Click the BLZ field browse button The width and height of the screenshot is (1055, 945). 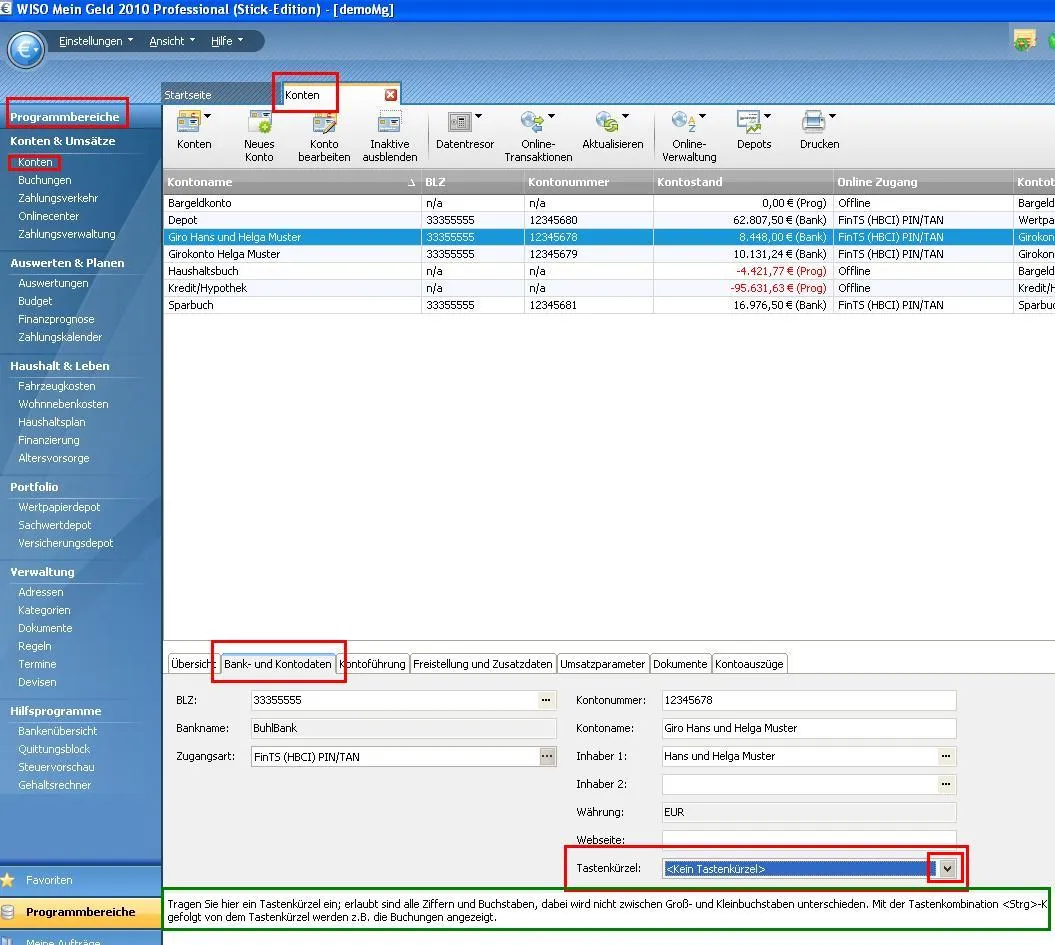click(x=546, y=700)
